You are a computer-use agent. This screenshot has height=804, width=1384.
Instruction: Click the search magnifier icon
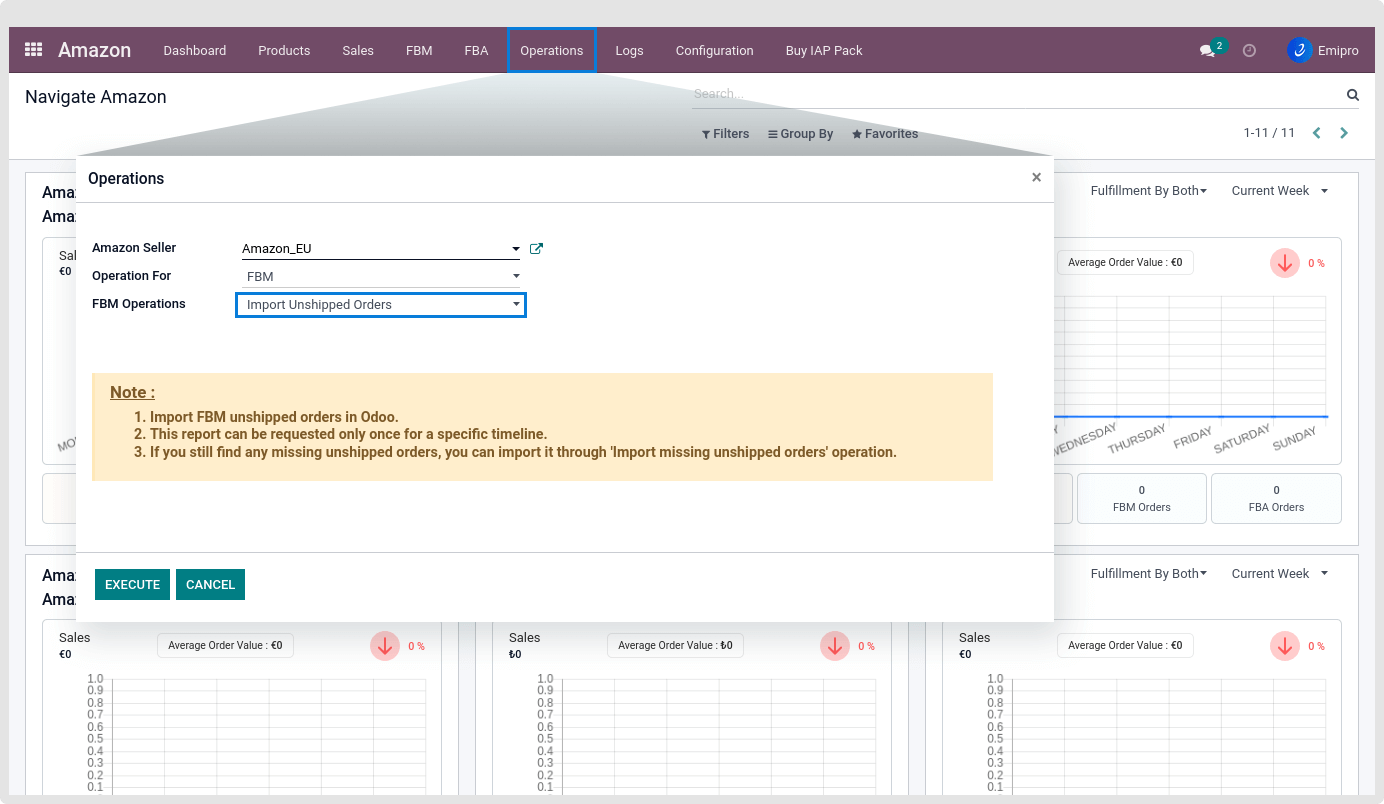pyautogui.click(x=1352, y=96)
